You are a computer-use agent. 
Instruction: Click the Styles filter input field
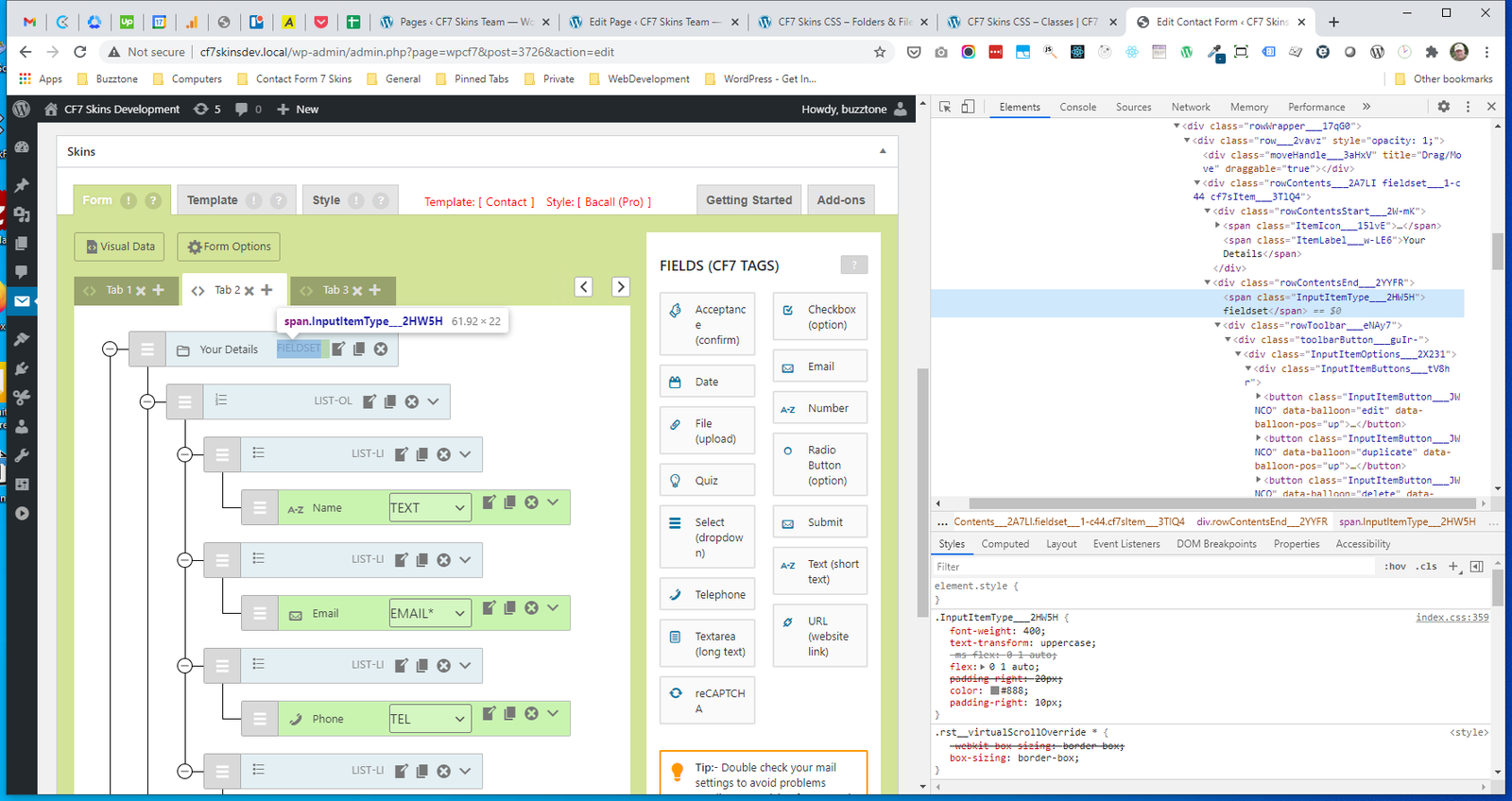(x=1153, y=567)
